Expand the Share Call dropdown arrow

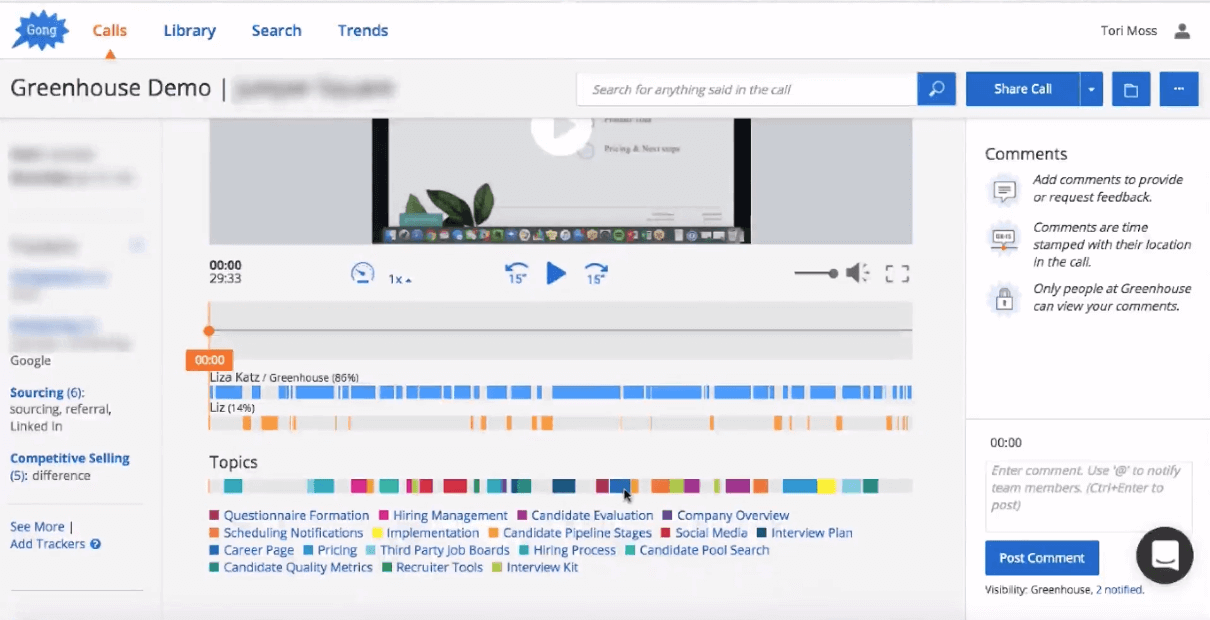[1091, 89]
